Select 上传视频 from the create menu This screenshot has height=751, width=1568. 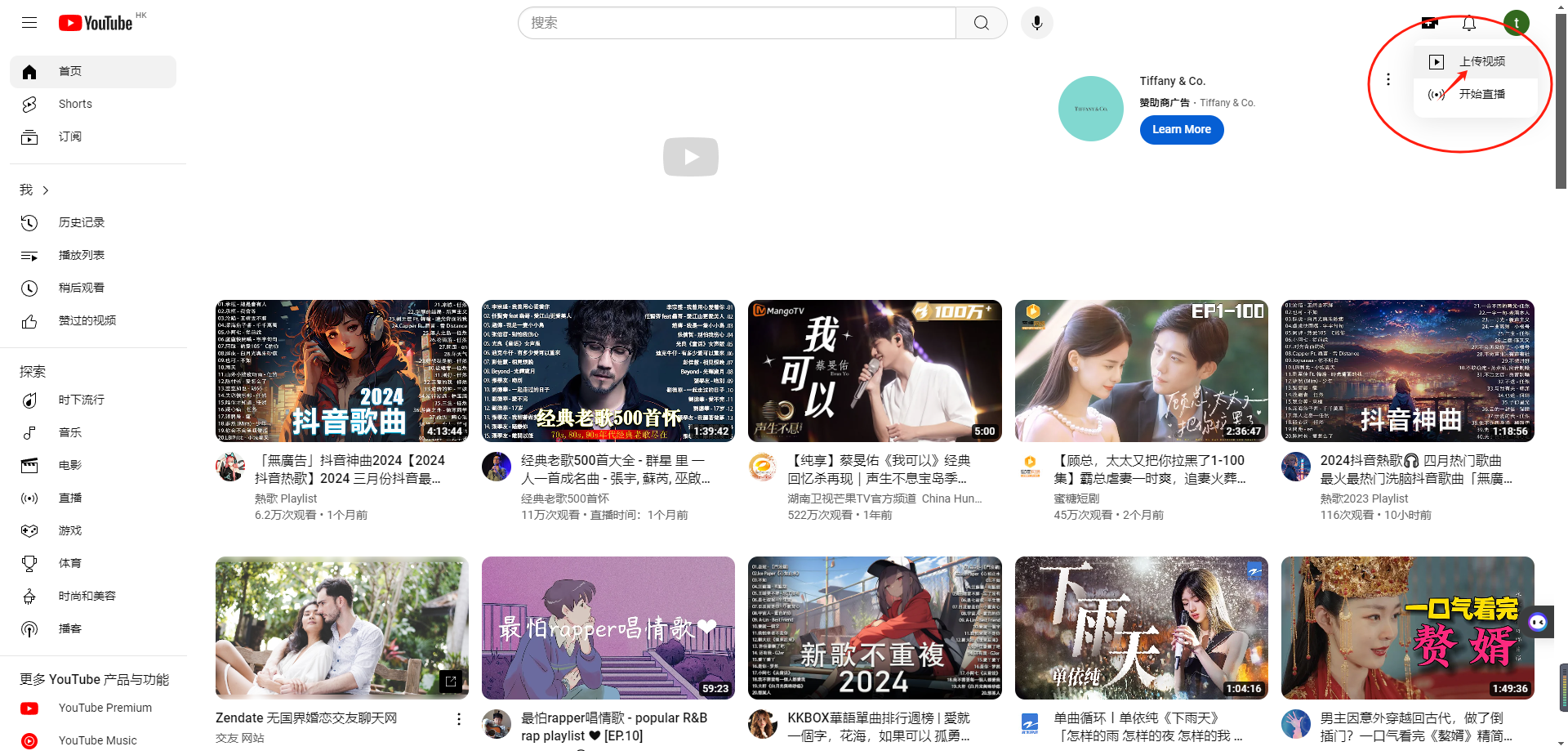coord(1481,62)
